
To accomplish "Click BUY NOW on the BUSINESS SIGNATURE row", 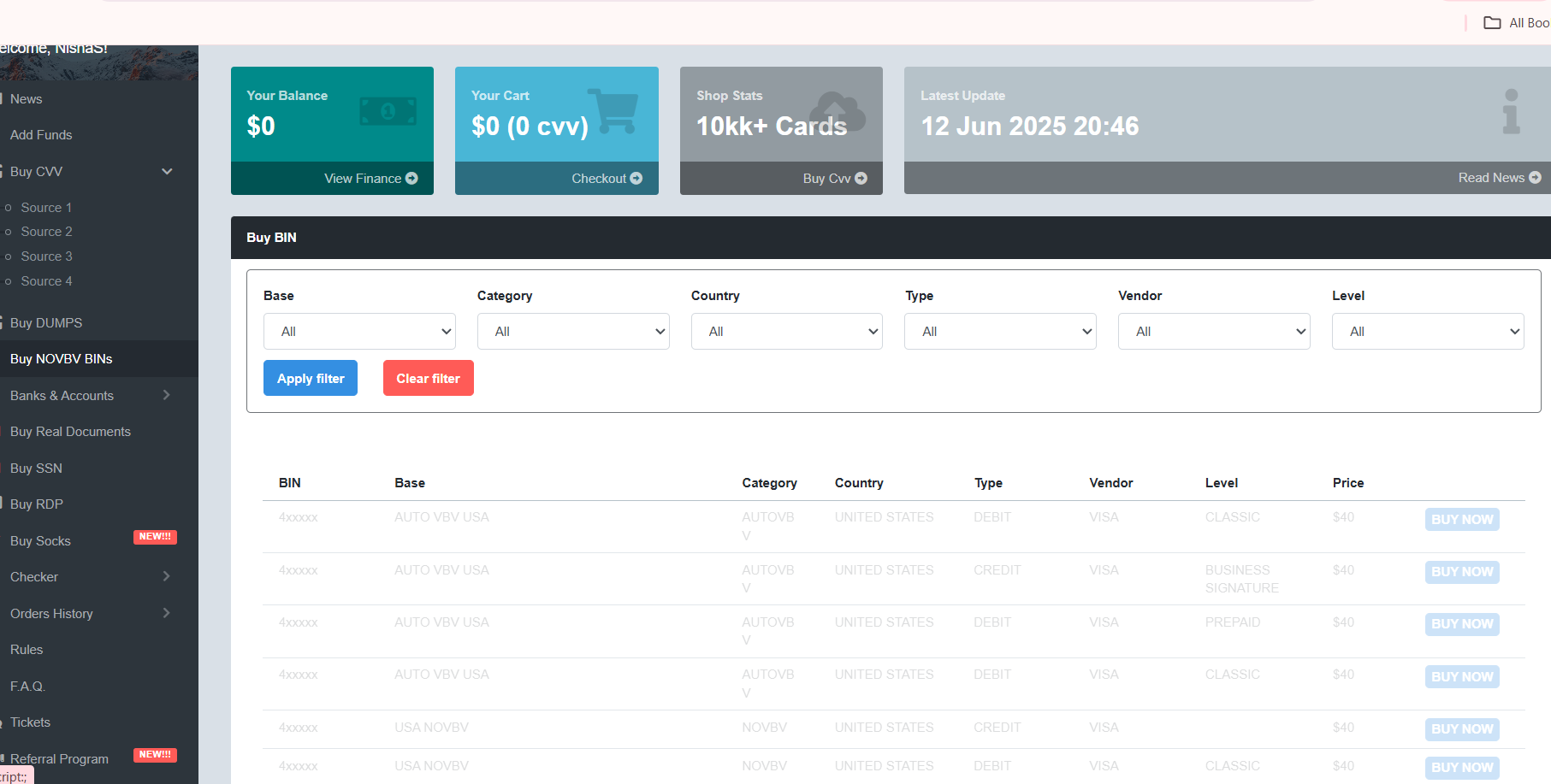I will 1462,572.
